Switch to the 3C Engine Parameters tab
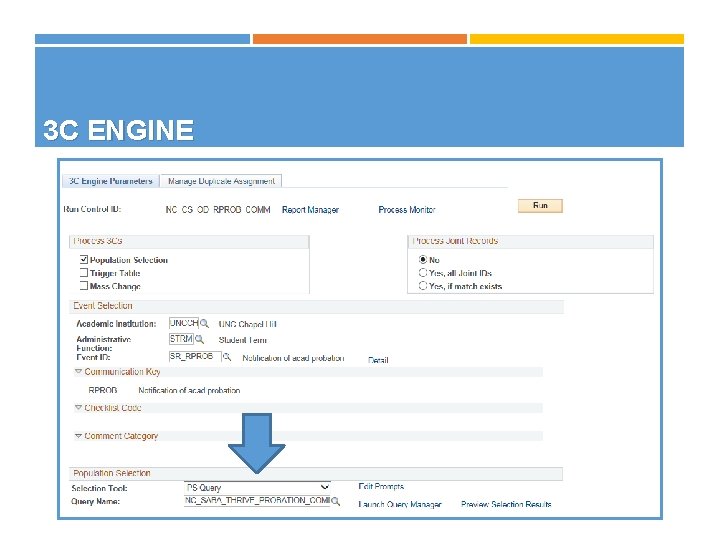The width and height of the screenshot is (720, 540). tap(111, 181)
